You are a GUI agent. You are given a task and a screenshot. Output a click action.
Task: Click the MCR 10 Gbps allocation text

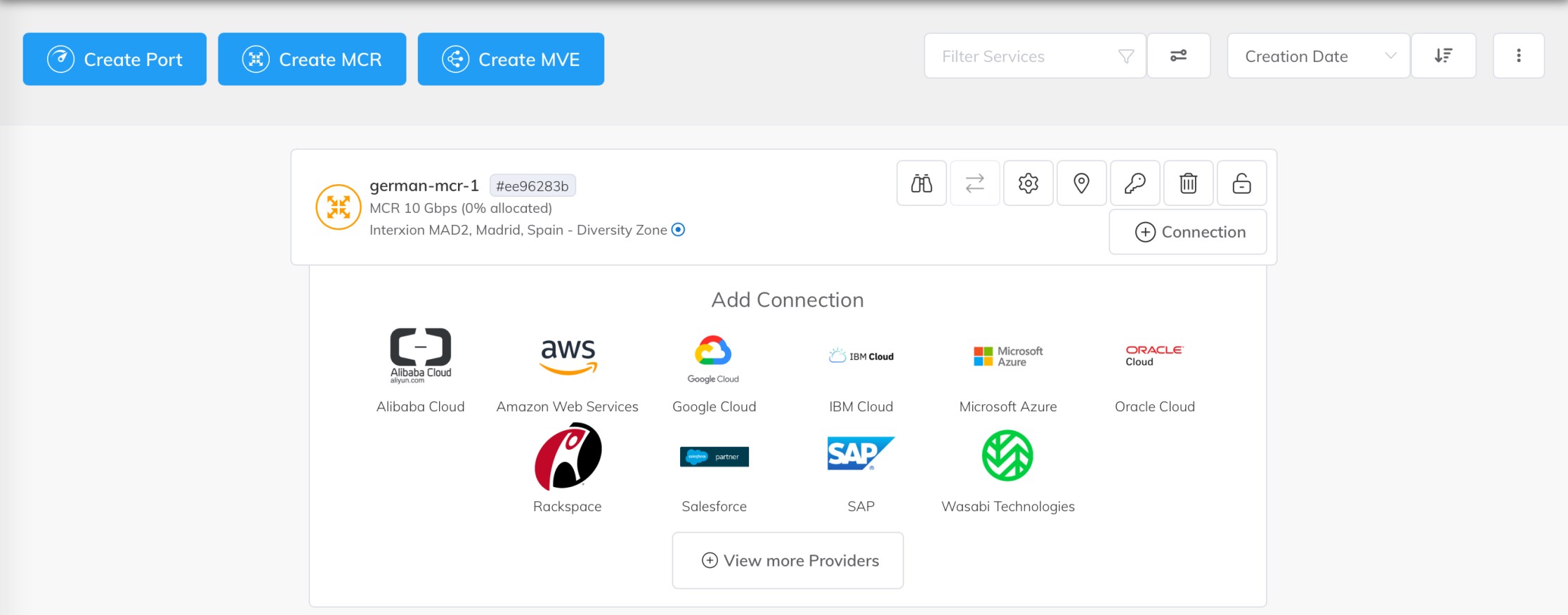[x=461, y=208]
